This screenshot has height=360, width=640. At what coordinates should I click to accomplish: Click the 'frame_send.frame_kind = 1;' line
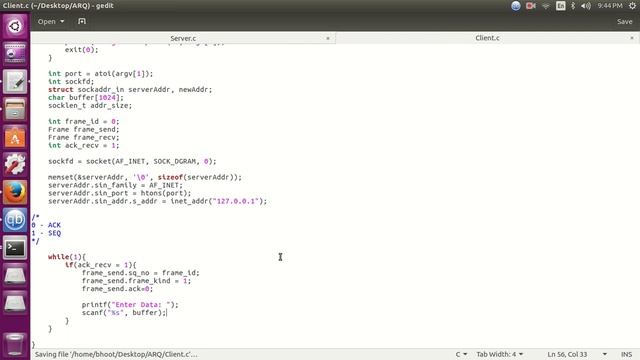point(136,281)
